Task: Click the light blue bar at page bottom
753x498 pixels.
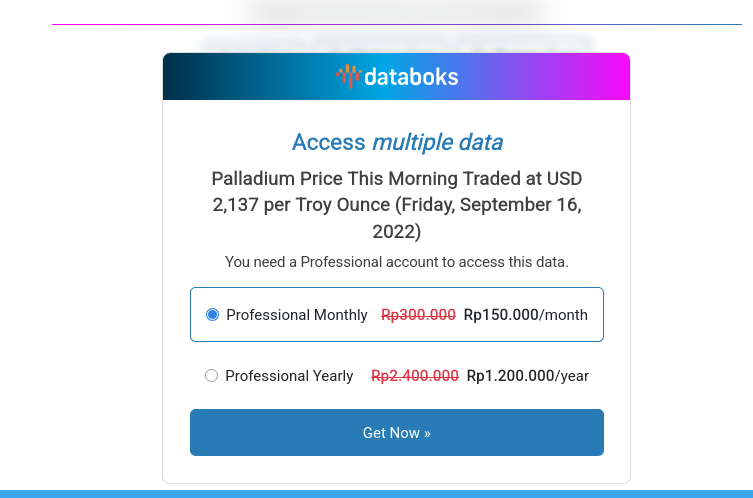Action: 376,493
